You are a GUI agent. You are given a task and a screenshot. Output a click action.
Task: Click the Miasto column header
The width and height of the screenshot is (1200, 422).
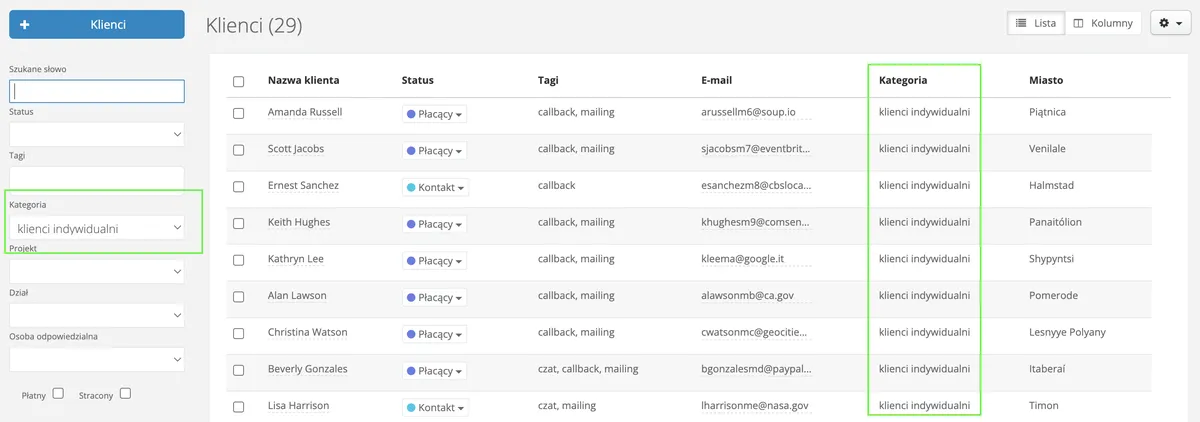1046,80
